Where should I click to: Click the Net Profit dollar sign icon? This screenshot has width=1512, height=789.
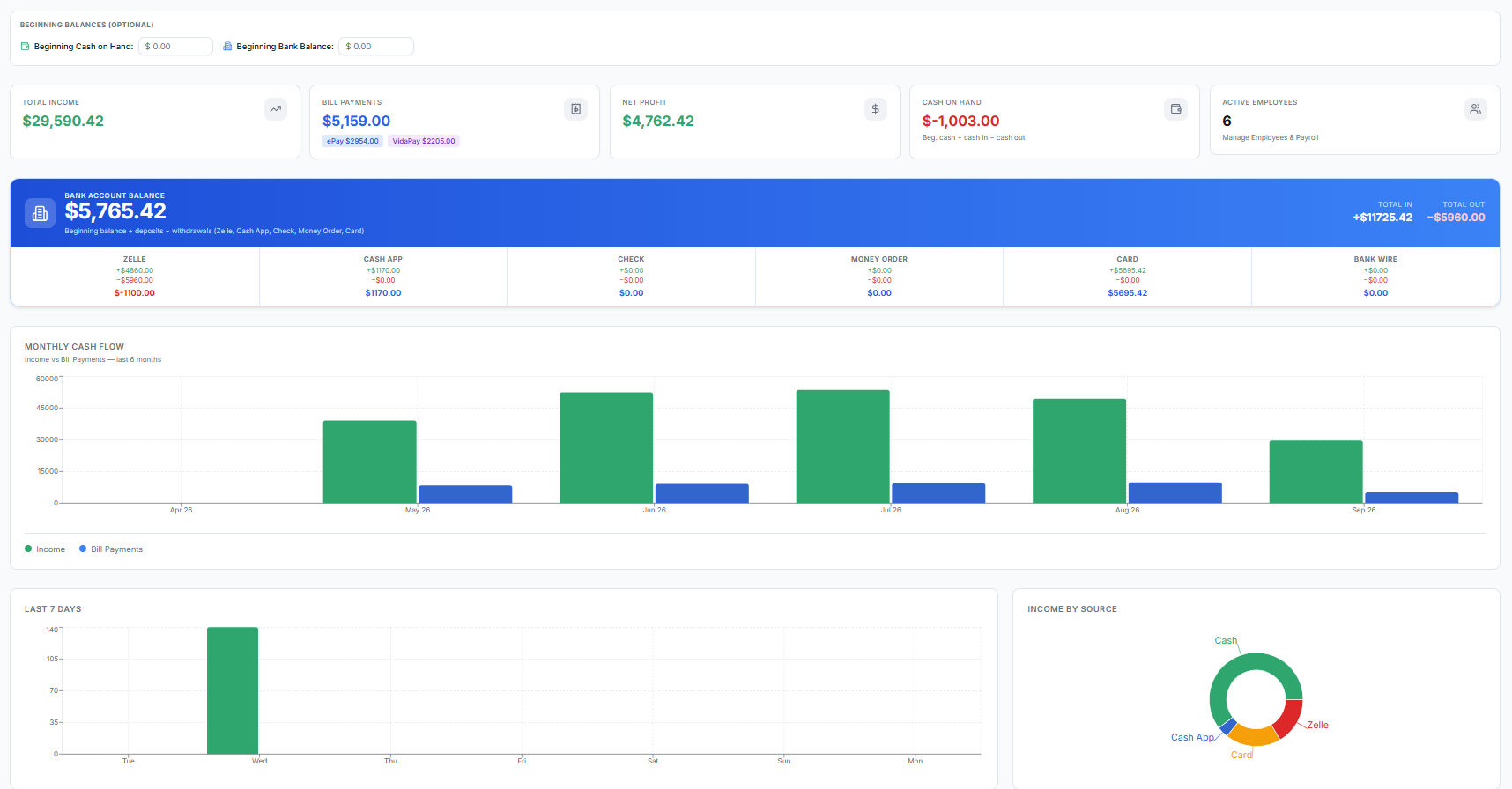875,109
